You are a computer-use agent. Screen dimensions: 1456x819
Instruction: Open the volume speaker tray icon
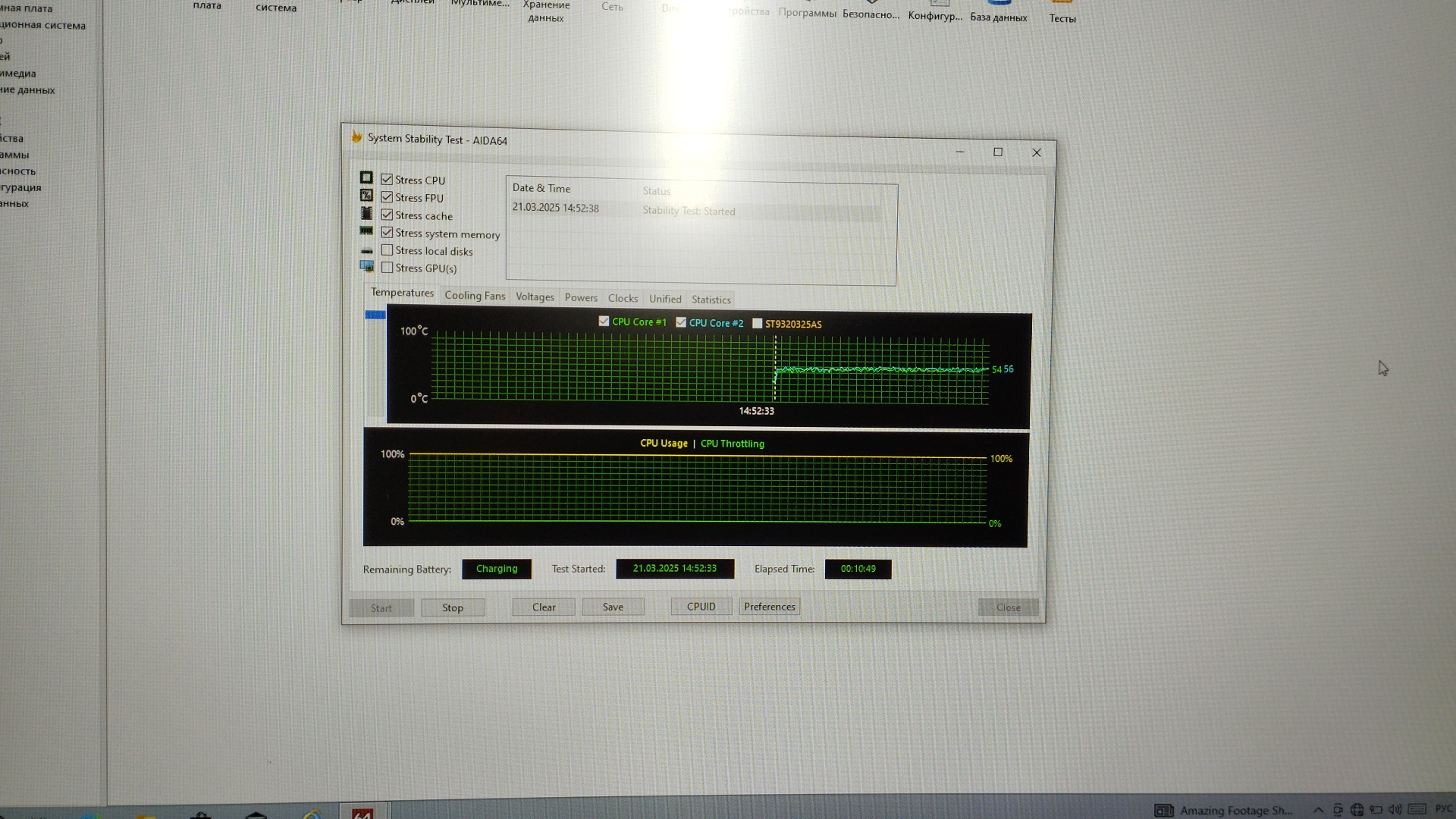1395,810
